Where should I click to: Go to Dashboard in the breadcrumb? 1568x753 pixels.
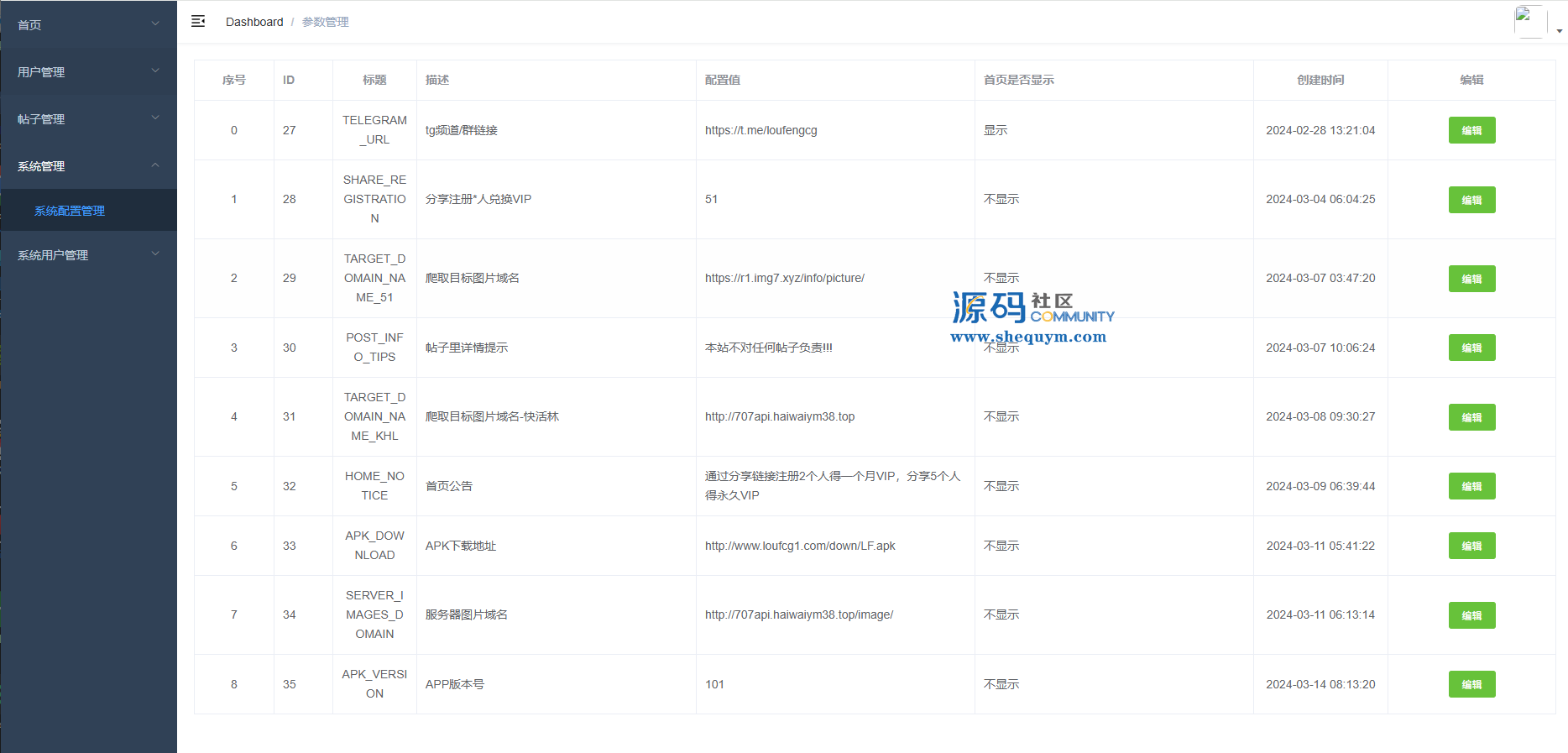254,22
